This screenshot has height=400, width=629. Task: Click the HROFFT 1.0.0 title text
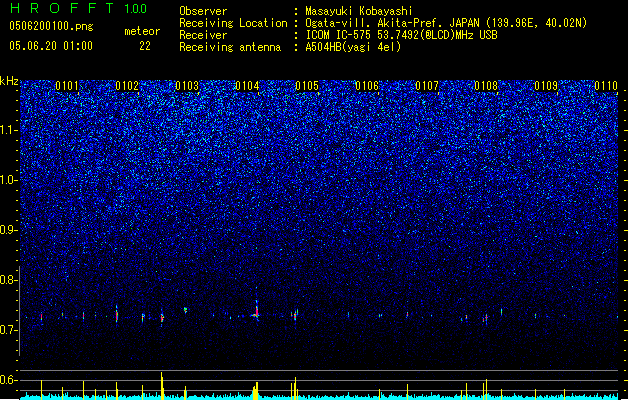pyautogui.click(x=78, y=8)
